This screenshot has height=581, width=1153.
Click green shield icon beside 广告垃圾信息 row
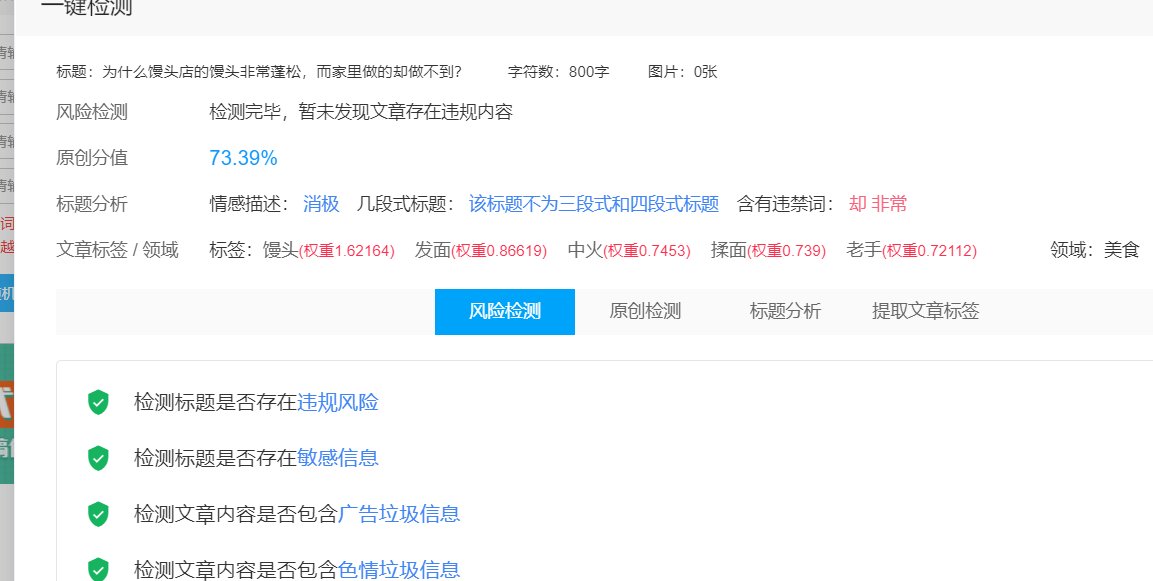coord(98,514)
